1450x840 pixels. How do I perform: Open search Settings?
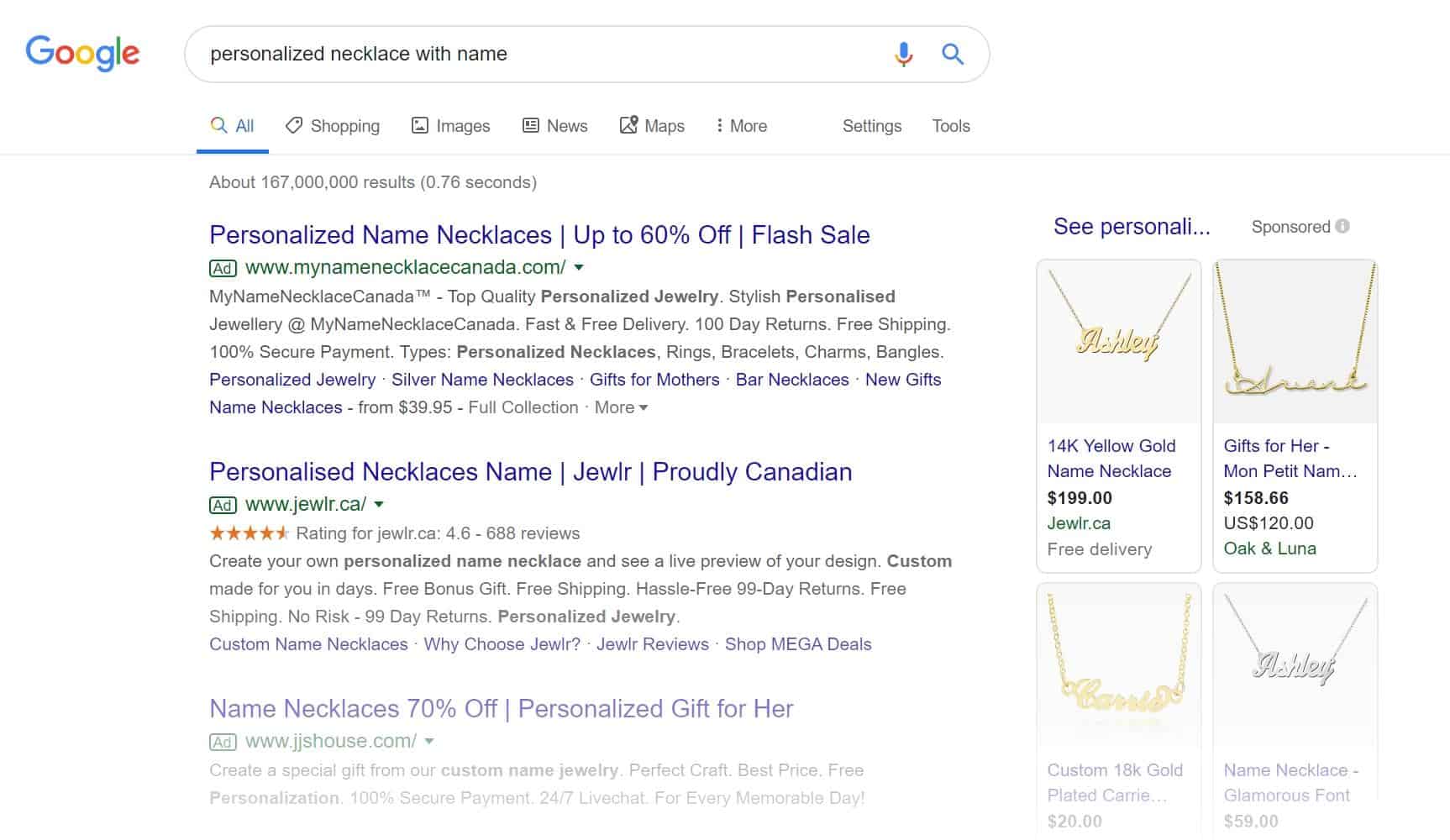point(872,126)
